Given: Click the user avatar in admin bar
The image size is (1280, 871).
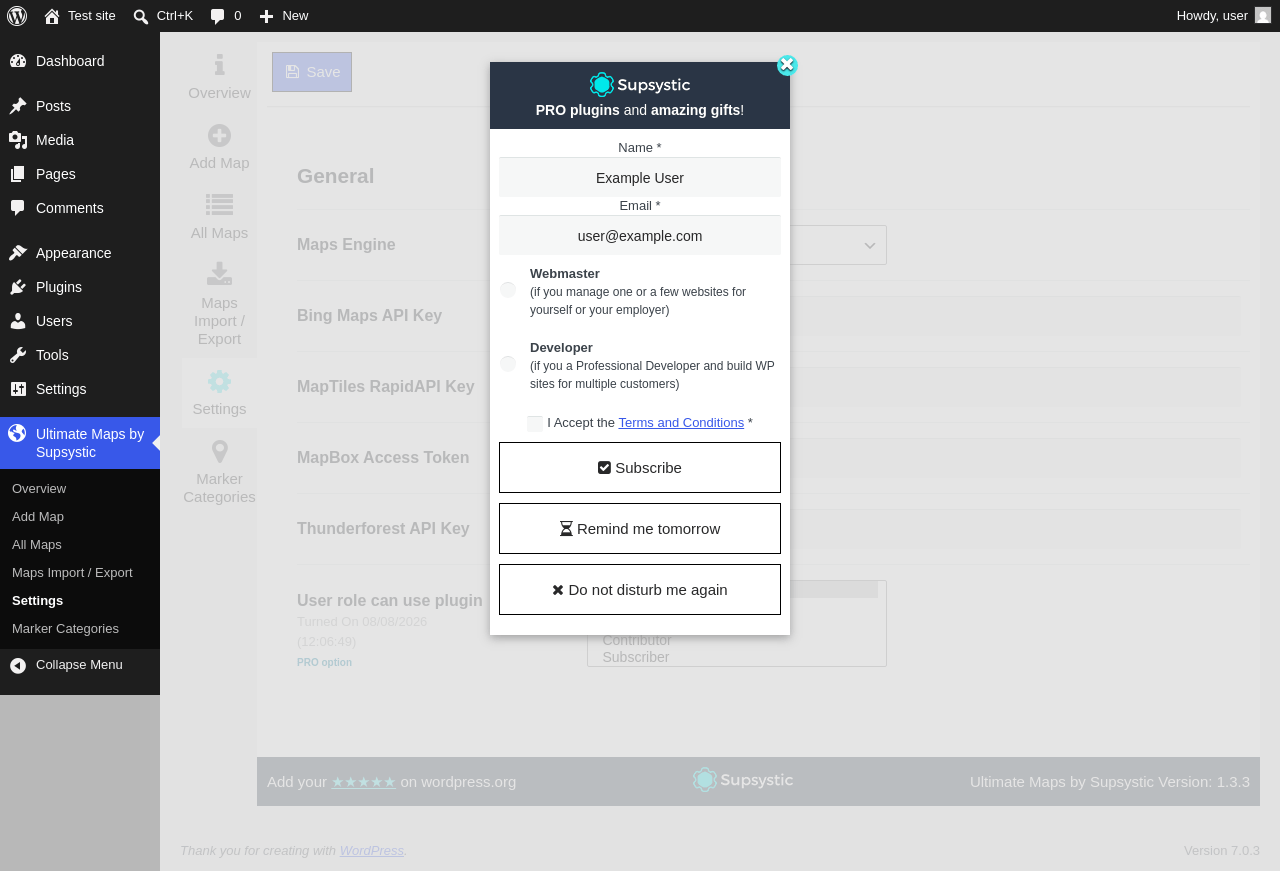Looking at the screenshot, I should (1263, 15).
